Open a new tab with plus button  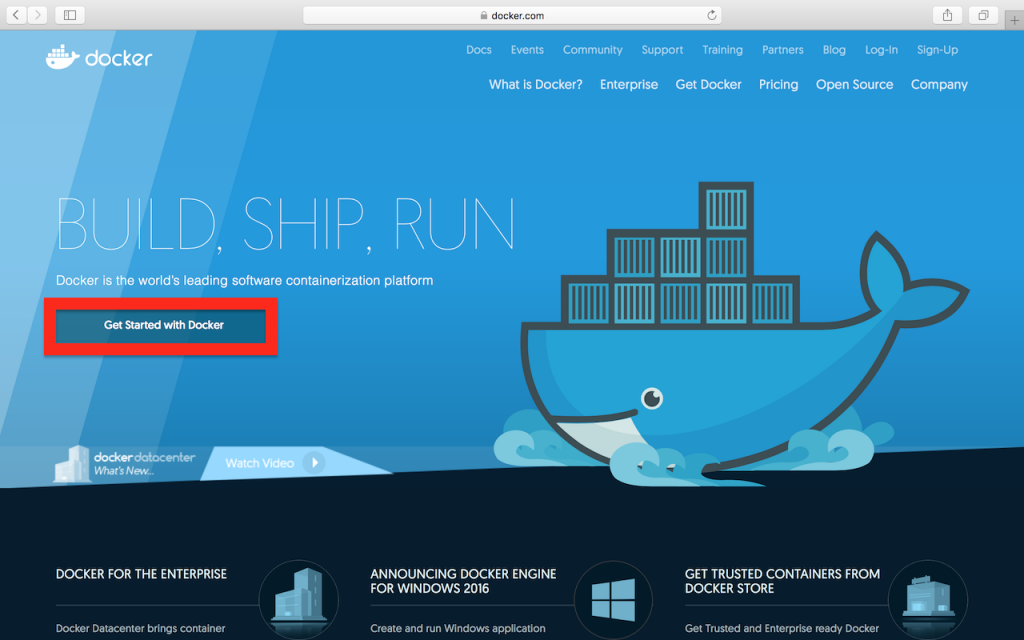point(1014,20)
